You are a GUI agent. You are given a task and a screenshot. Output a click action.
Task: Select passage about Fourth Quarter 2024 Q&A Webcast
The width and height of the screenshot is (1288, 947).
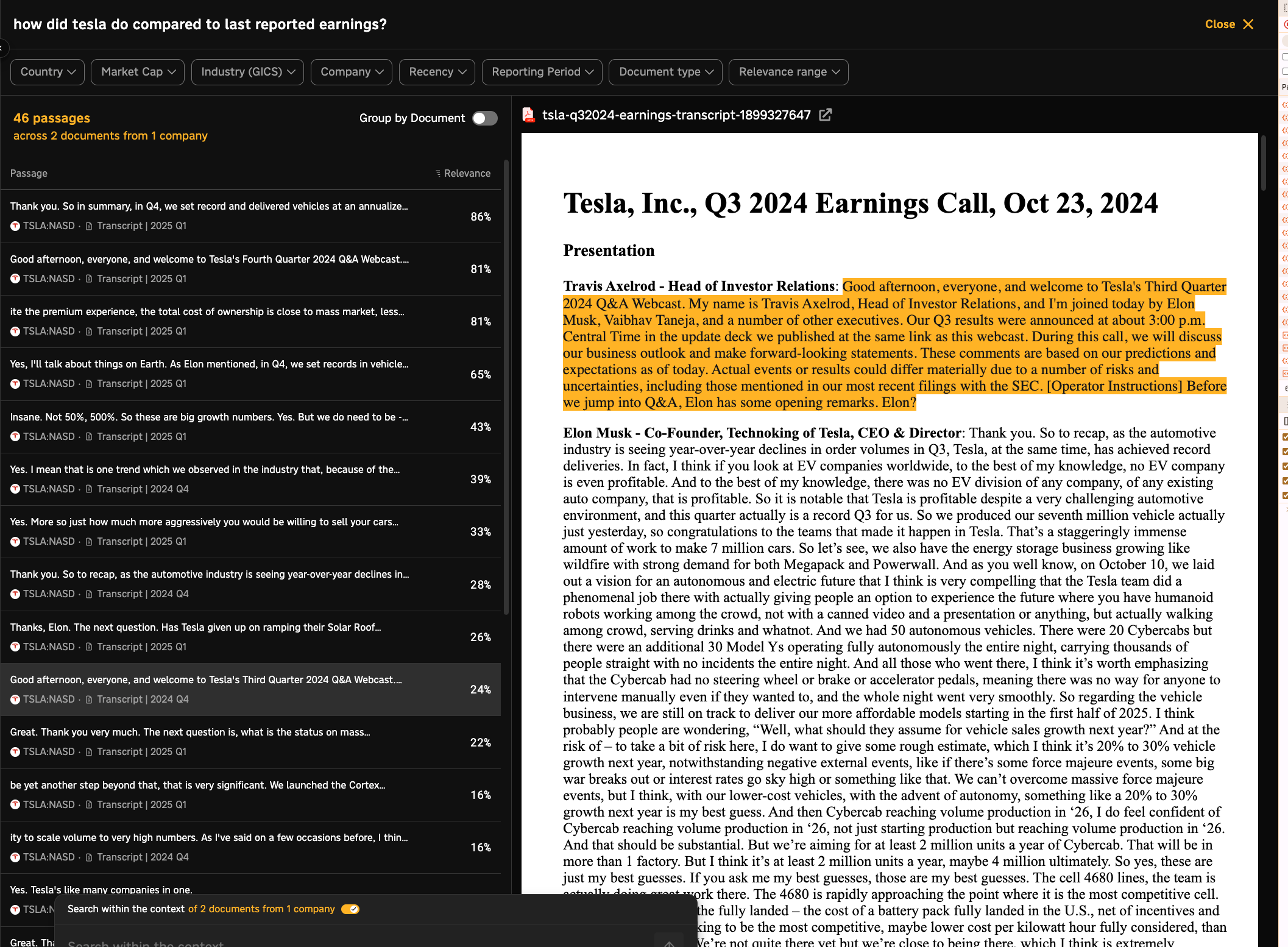click(x=250, y=269)
